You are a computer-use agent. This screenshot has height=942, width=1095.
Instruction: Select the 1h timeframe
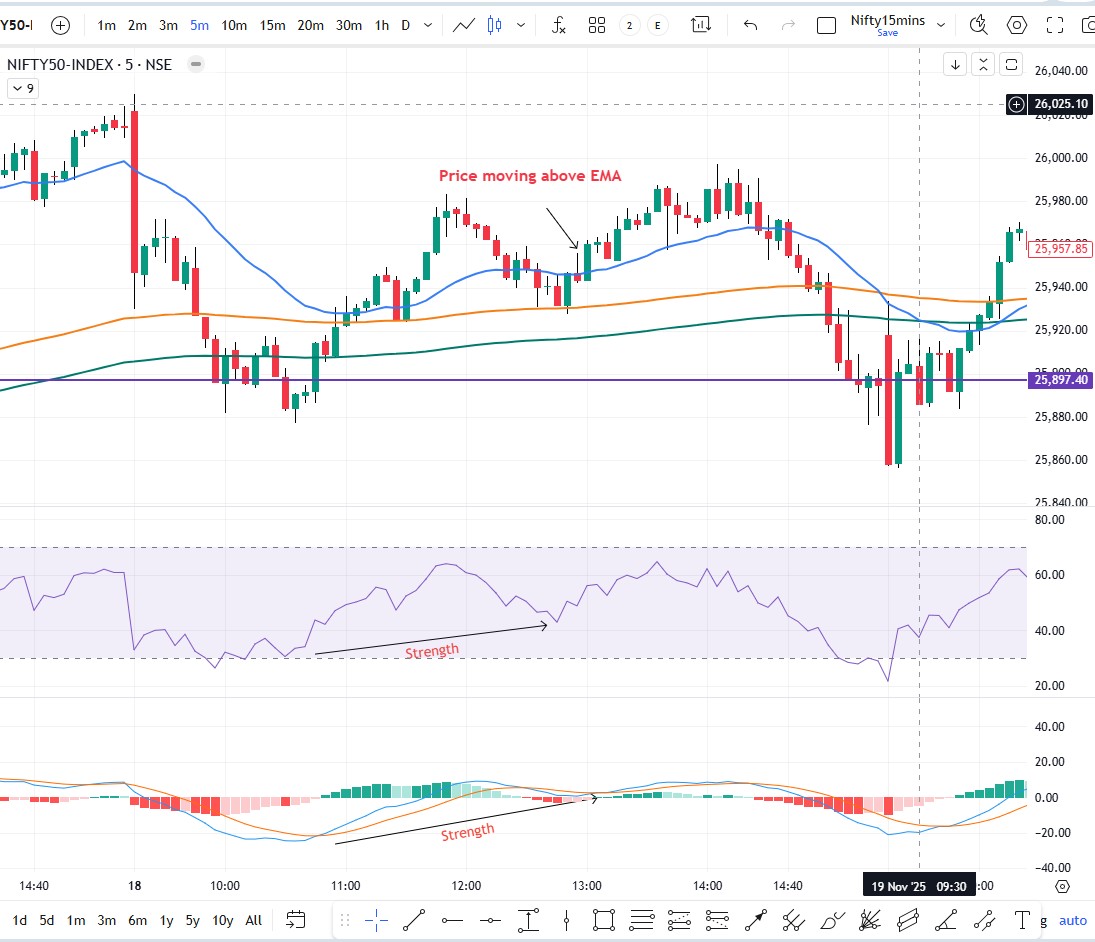click(382, 26)
